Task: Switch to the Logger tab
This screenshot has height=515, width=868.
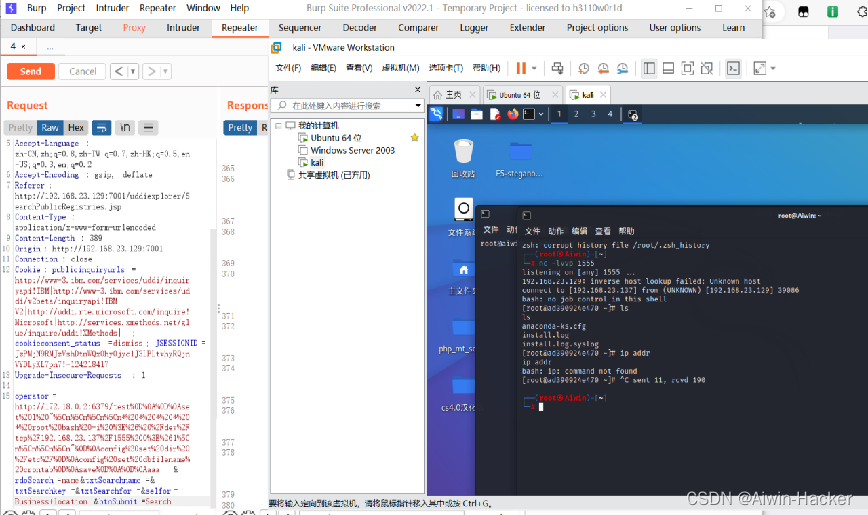Action: (474, 28)
